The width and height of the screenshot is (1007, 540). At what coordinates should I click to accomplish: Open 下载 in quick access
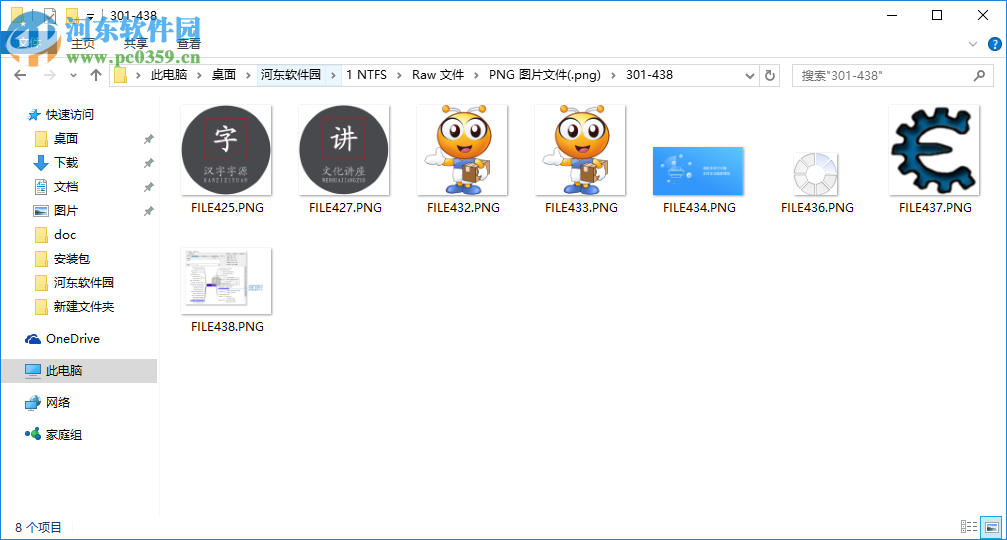[x=66, y=162]
